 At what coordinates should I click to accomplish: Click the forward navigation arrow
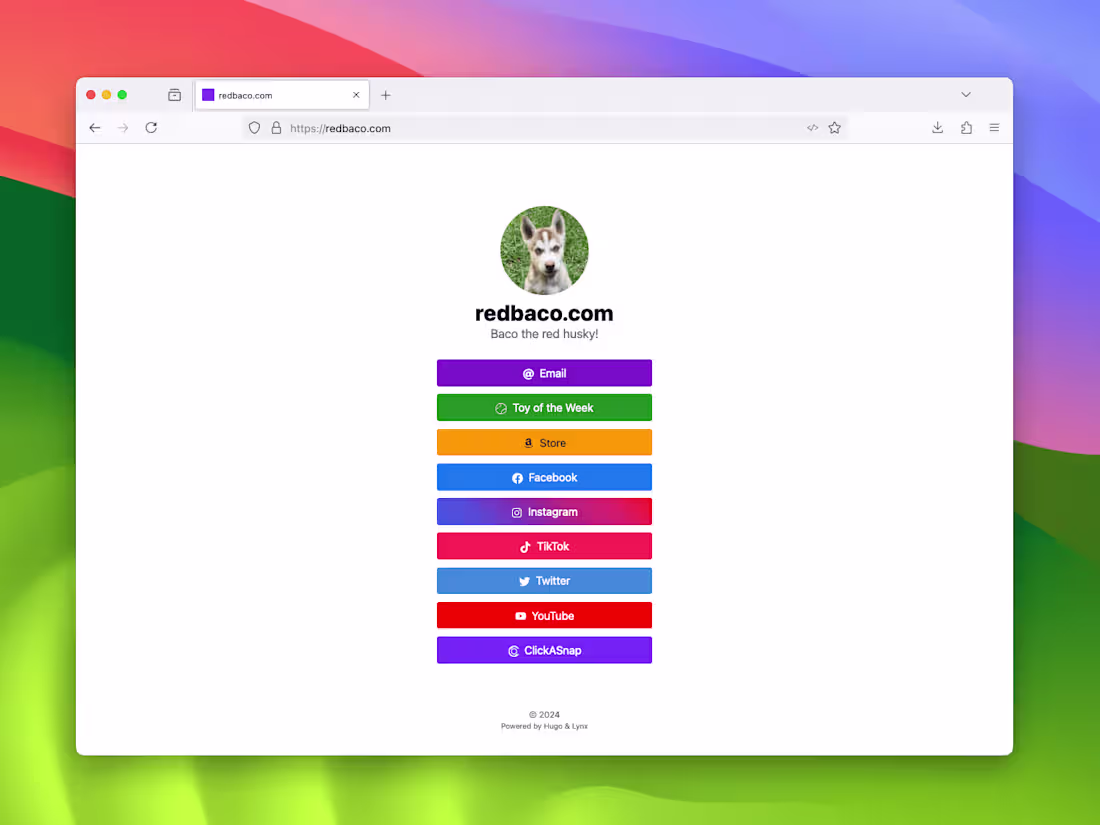(123, 128)
